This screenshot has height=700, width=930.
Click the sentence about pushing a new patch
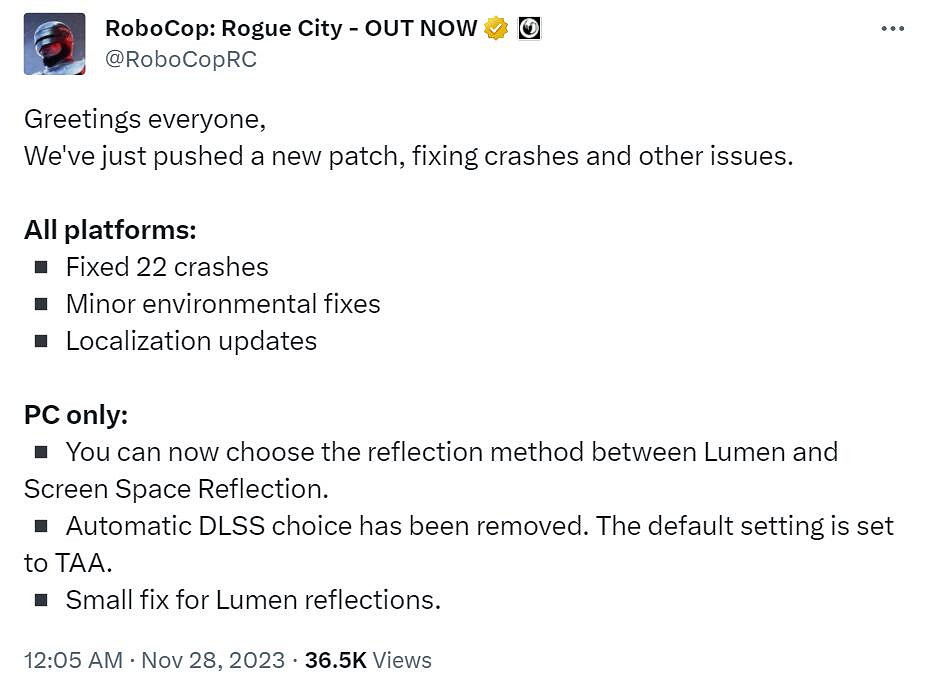[x=408, y=156]
